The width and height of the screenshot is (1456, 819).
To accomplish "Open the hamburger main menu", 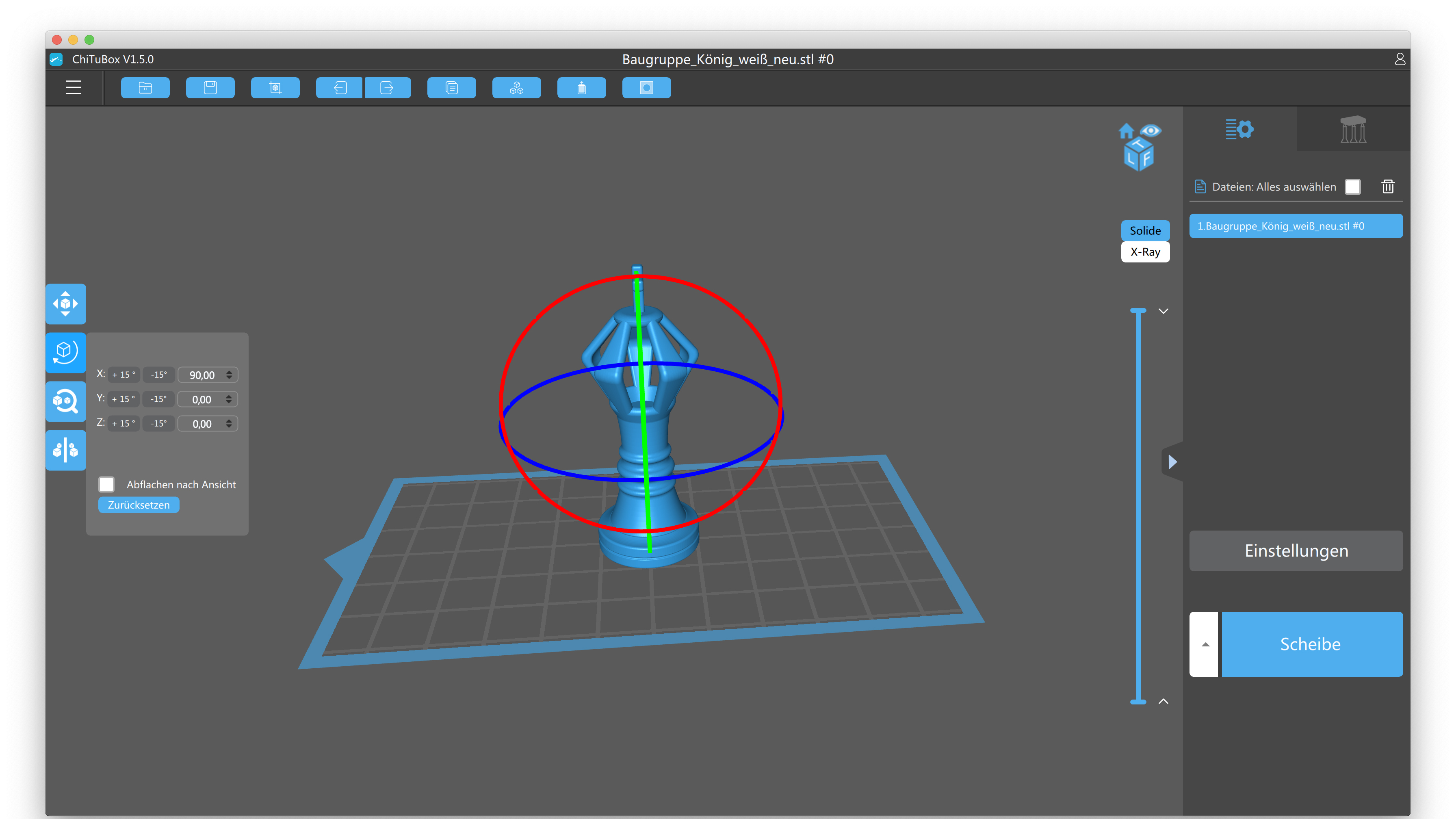I will click(74, 88).
